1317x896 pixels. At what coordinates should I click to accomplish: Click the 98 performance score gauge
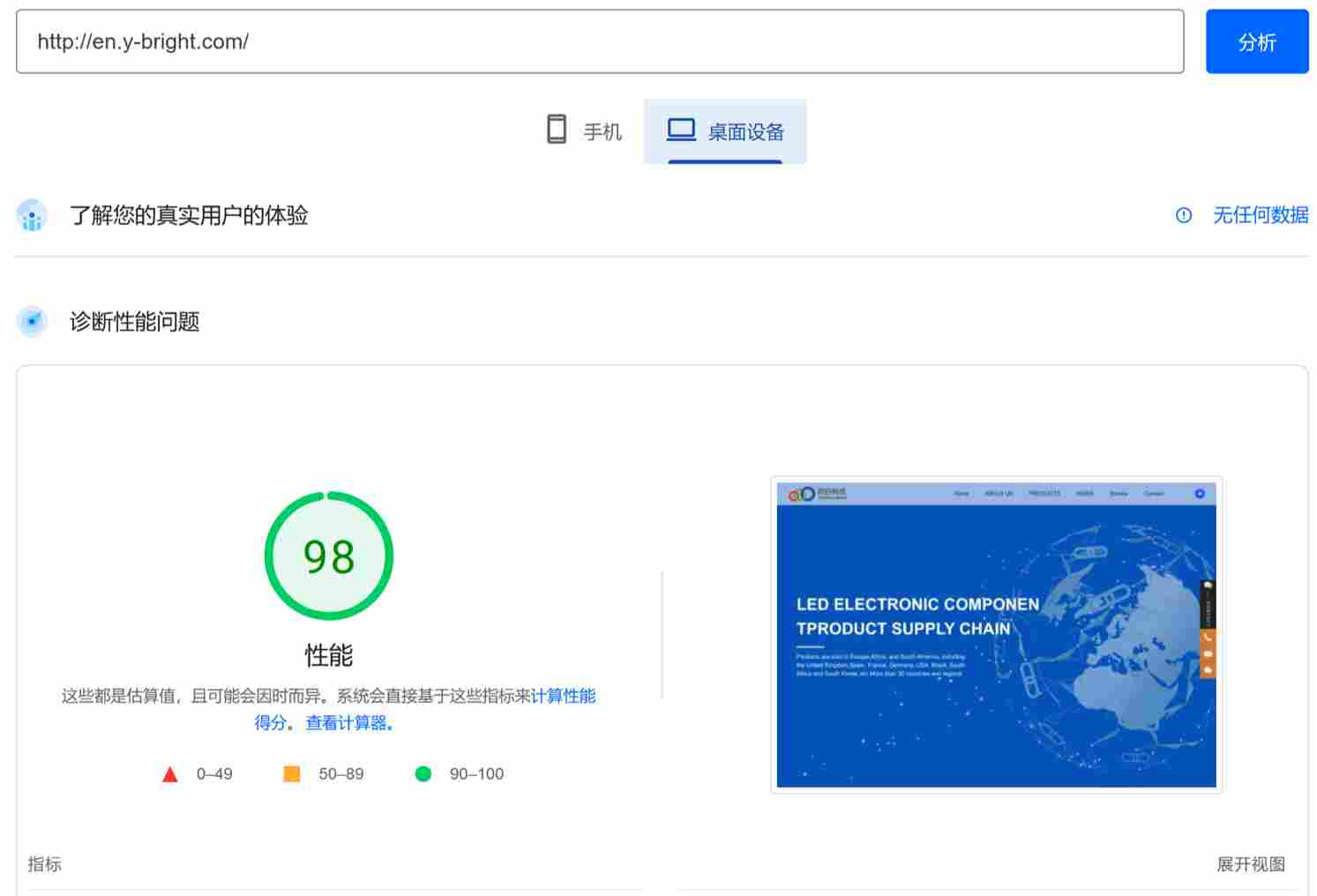329,556
